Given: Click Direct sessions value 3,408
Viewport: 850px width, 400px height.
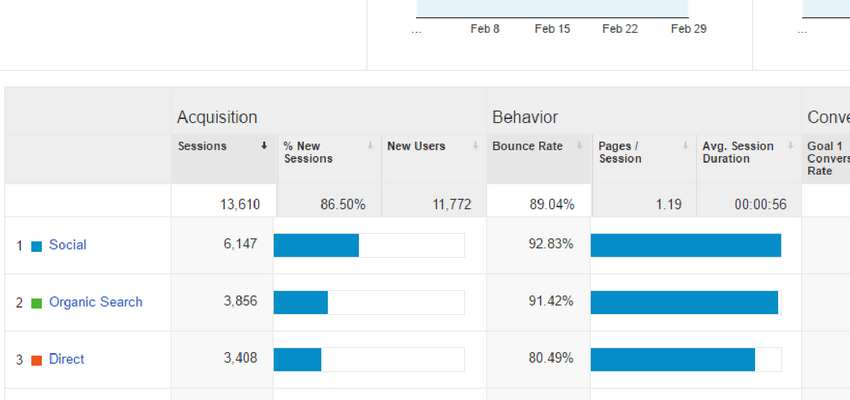Looking at the screenshot, I should pos(240,358).
